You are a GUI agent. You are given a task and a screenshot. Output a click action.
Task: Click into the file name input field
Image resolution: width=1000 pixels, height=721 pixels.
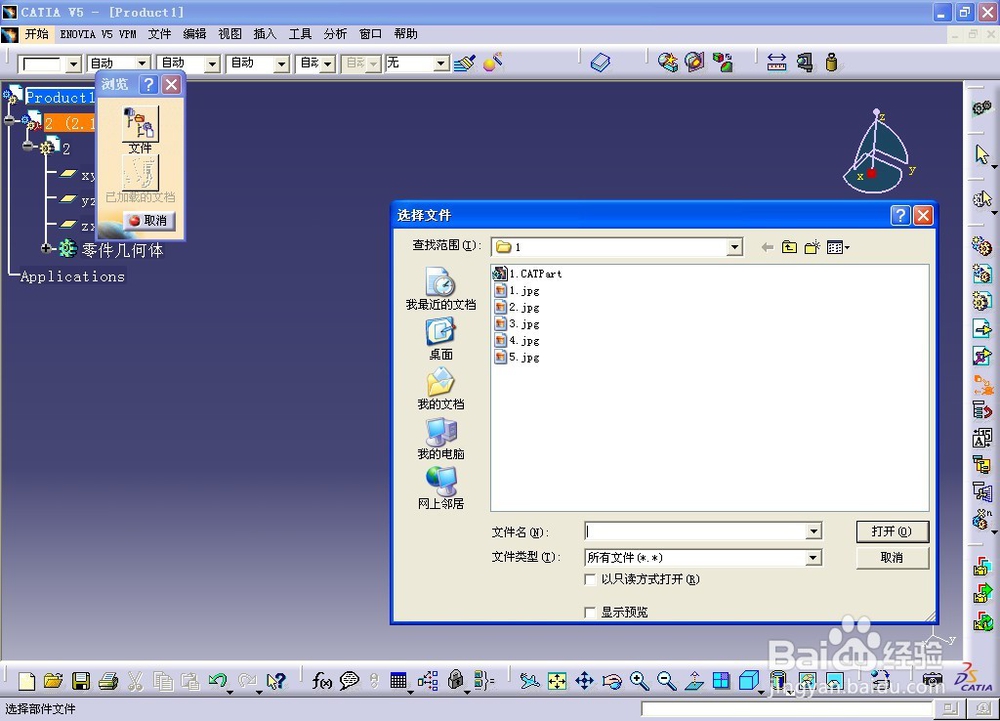pos(696,531)
